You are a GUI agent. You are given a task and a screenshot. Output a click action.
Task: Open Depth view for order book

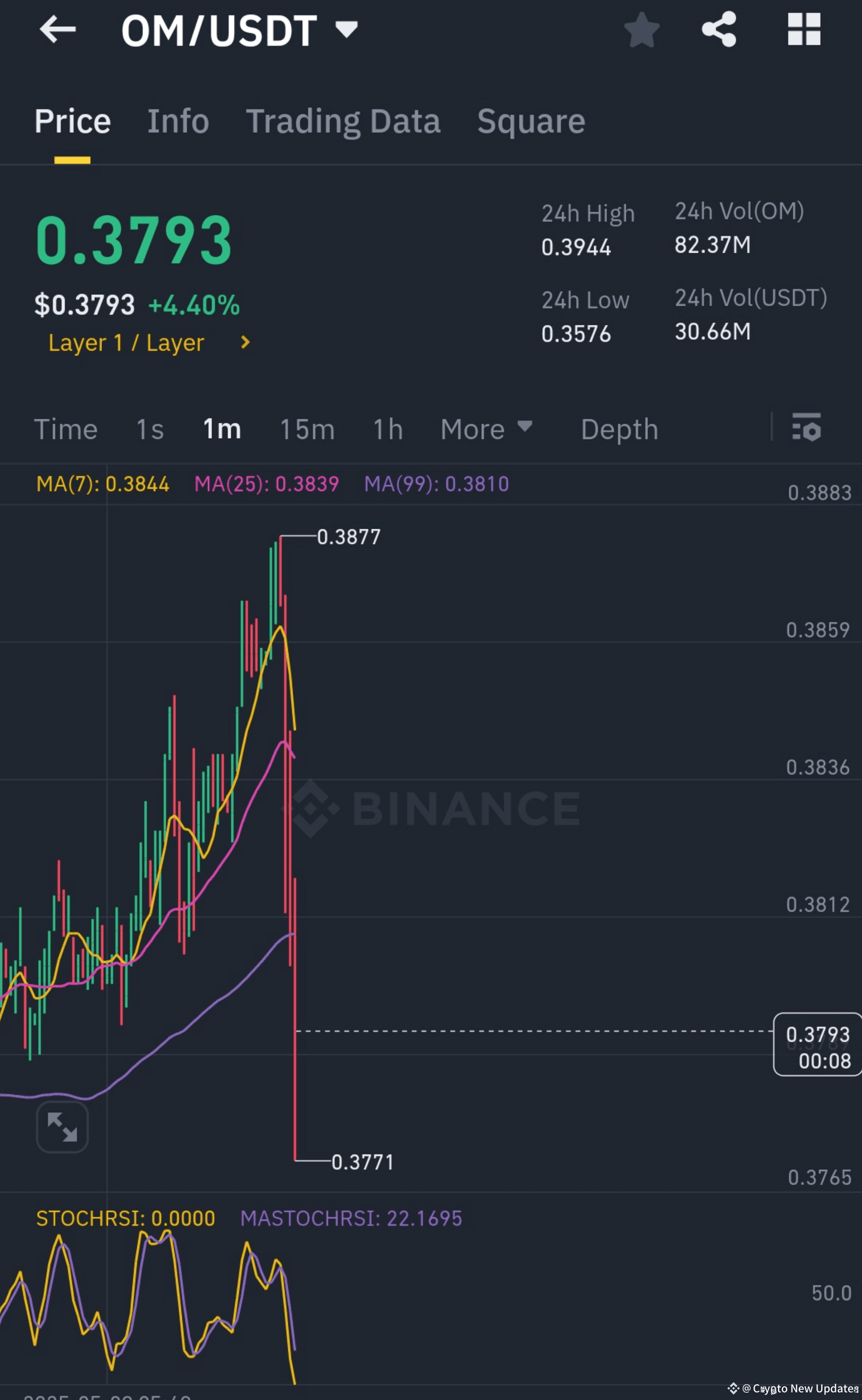(x=619, y=429)
